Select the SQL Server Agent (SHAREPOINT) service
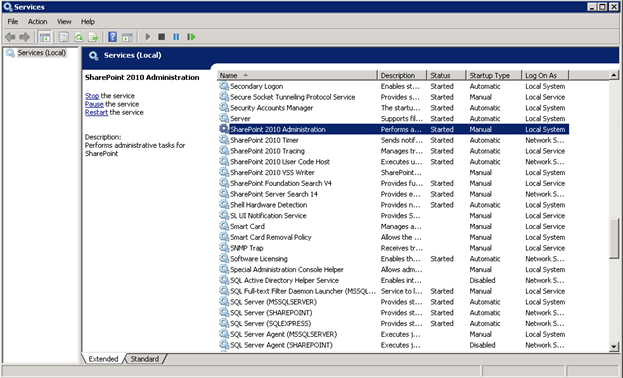This screenshot has height=378, width=623. click(x=394, y=345)
